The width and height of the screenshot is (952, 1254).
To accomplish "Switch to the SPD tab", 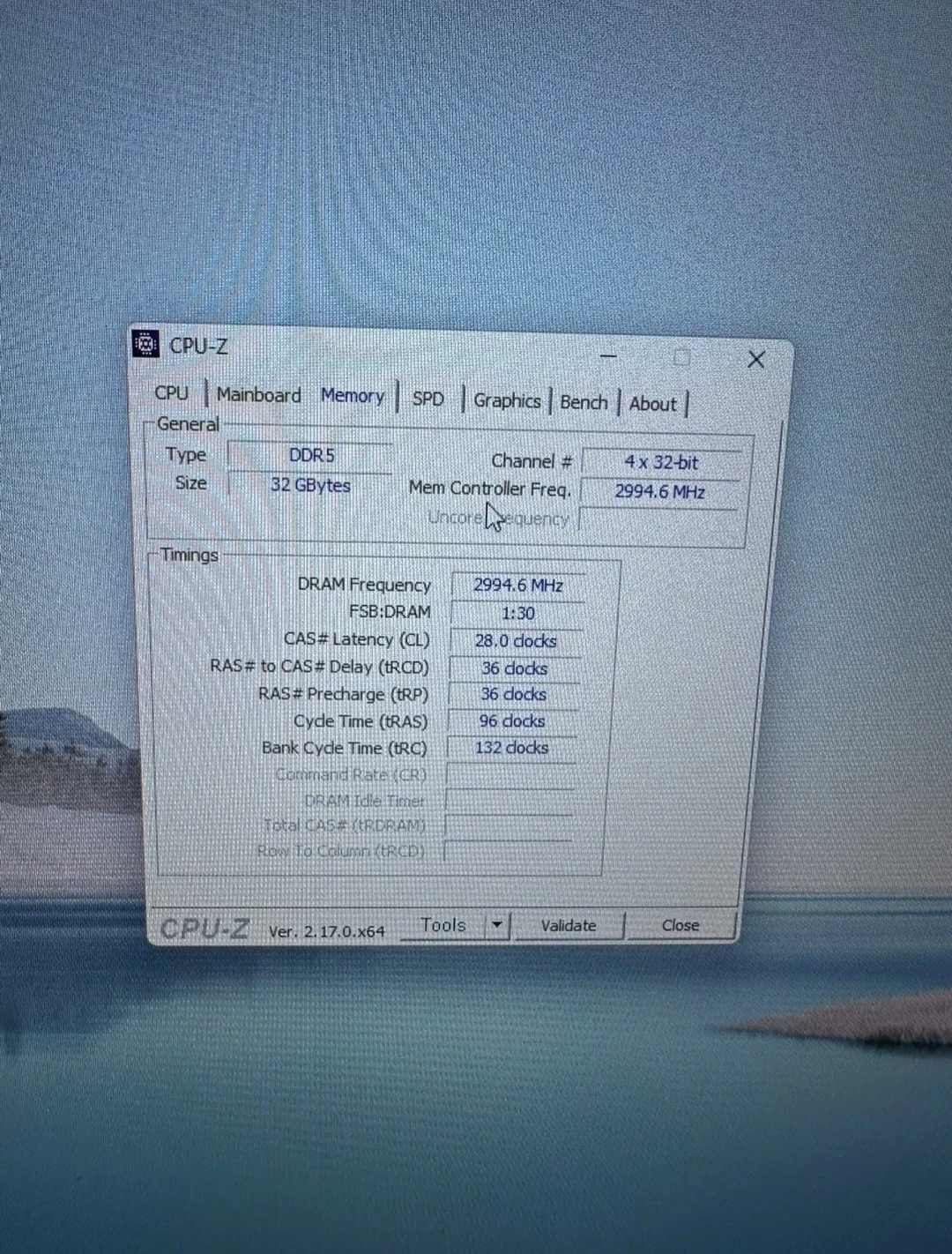I will [x=428, y=399].
